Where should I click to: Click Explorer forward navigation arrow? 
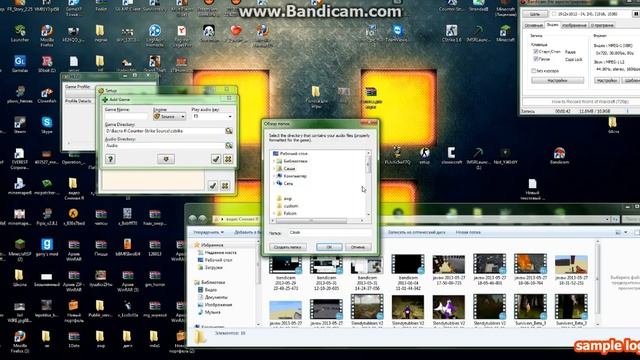pyautogui.click(x=202, y=219)
